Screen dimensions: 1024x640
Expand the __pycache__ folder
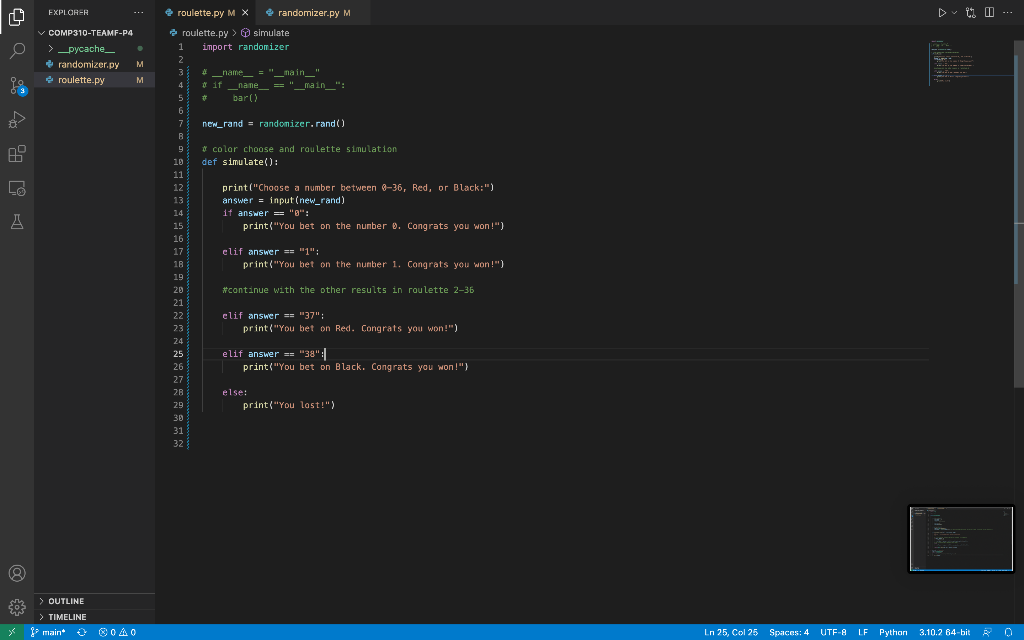click(x=86, y=48)
